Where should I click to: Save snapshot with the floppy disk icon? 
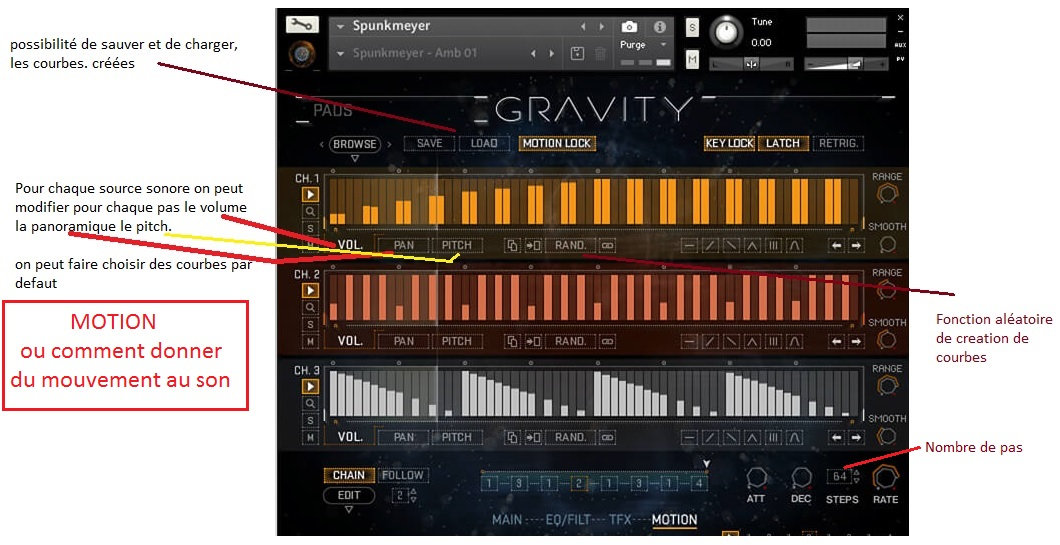577,53
